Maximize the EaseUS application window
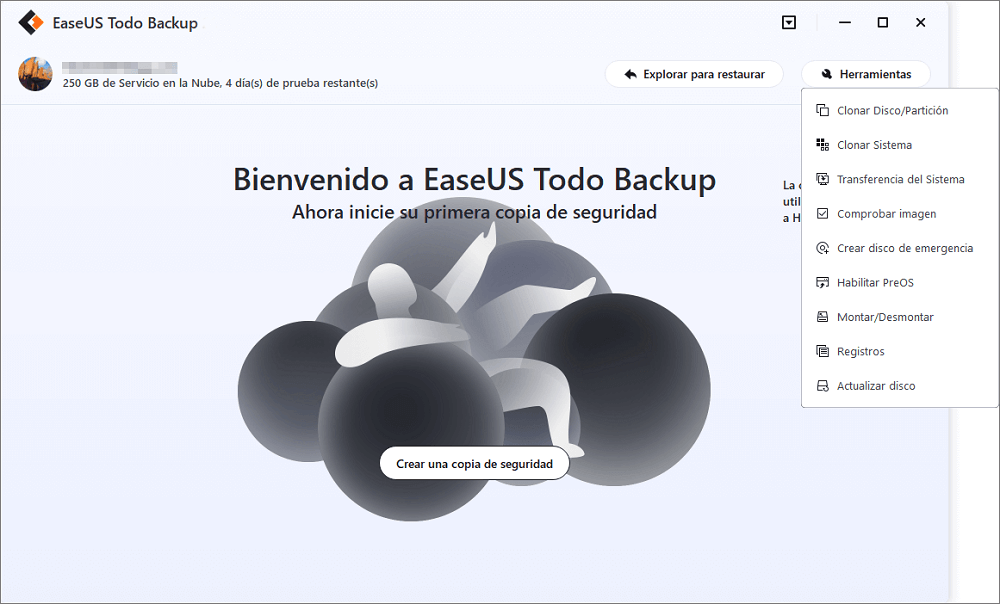Screen dimensions: 1000x604 click(x=882, y=22)
